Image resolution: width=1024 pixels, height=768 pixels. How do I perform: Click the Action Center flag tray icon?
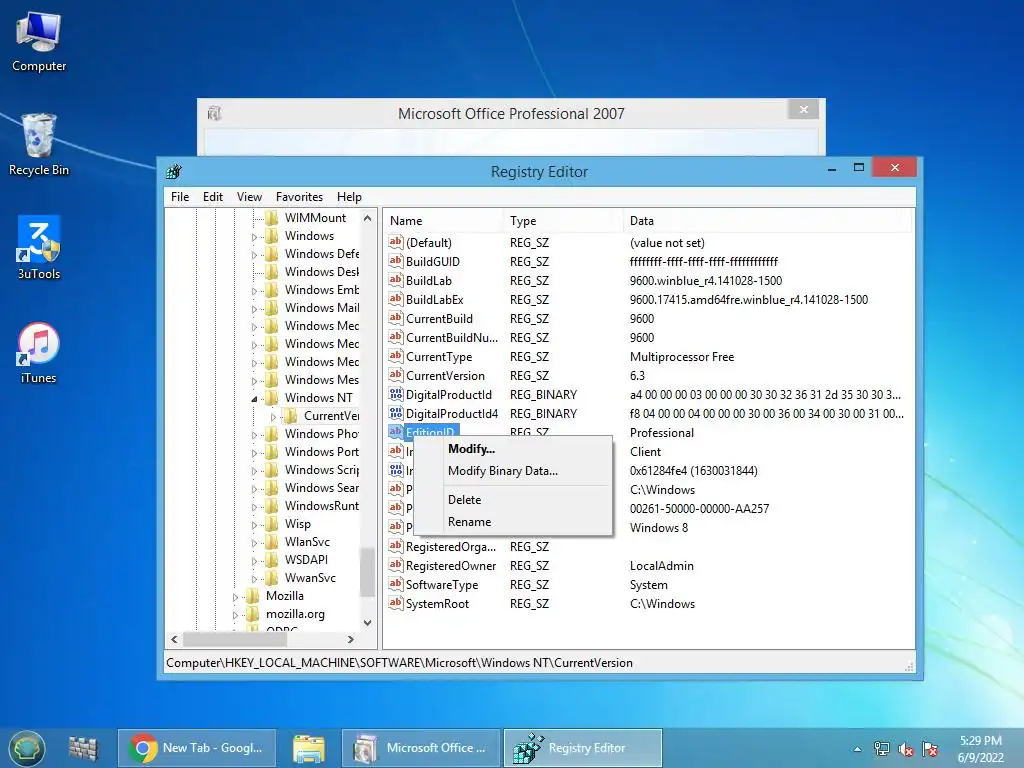(930, 749)
